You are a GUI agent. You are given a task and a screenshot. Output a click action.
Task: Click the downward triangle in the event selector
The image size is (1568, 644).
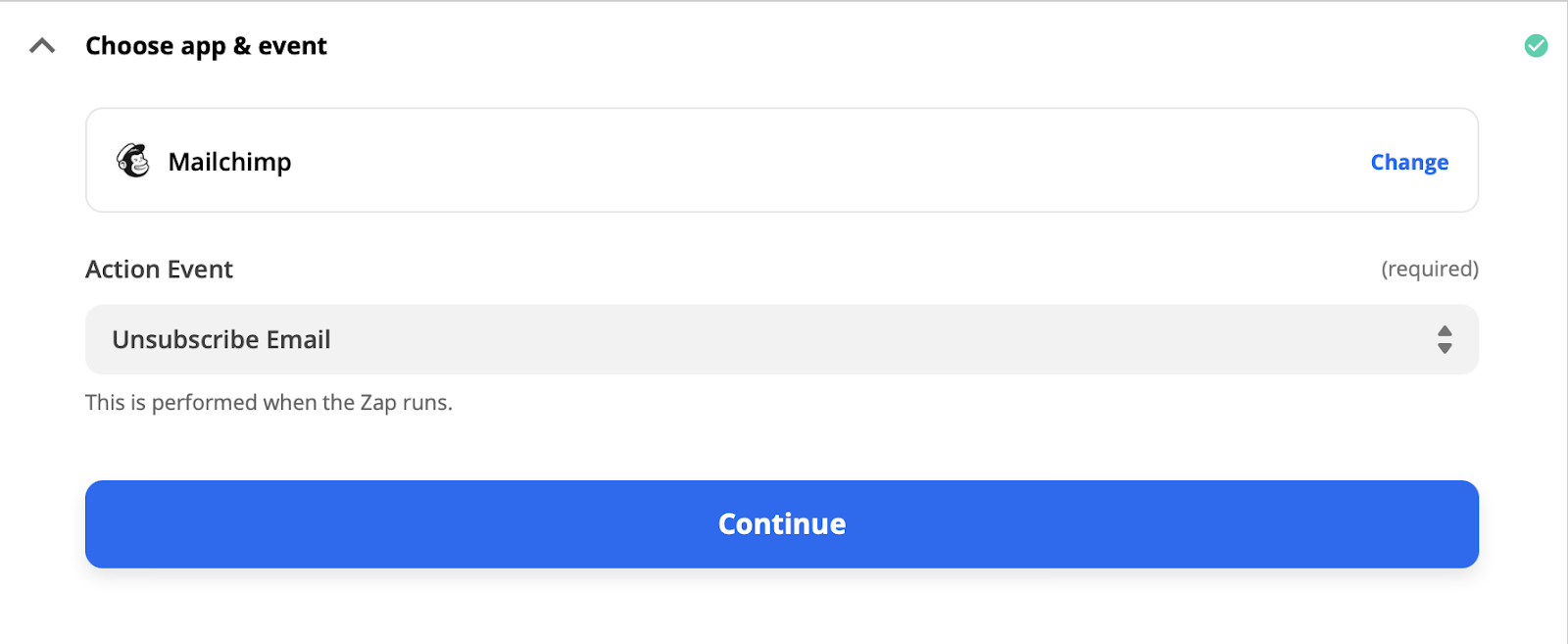point(1444,348)
